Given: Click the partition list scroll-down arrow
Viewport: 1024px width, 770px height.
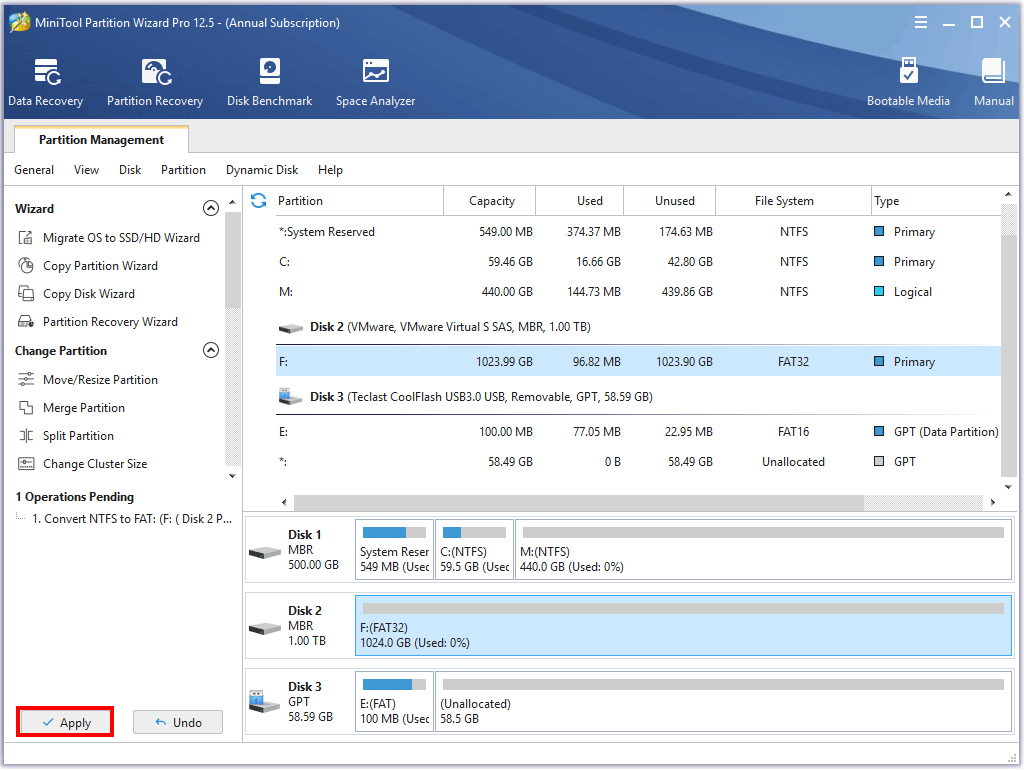Looking at the screenshot, I should click(1008, 487).
